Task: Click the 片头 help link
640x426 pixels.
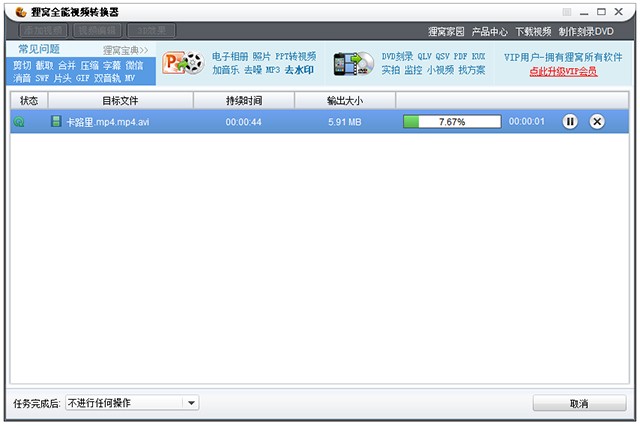Action: point(62,78)
